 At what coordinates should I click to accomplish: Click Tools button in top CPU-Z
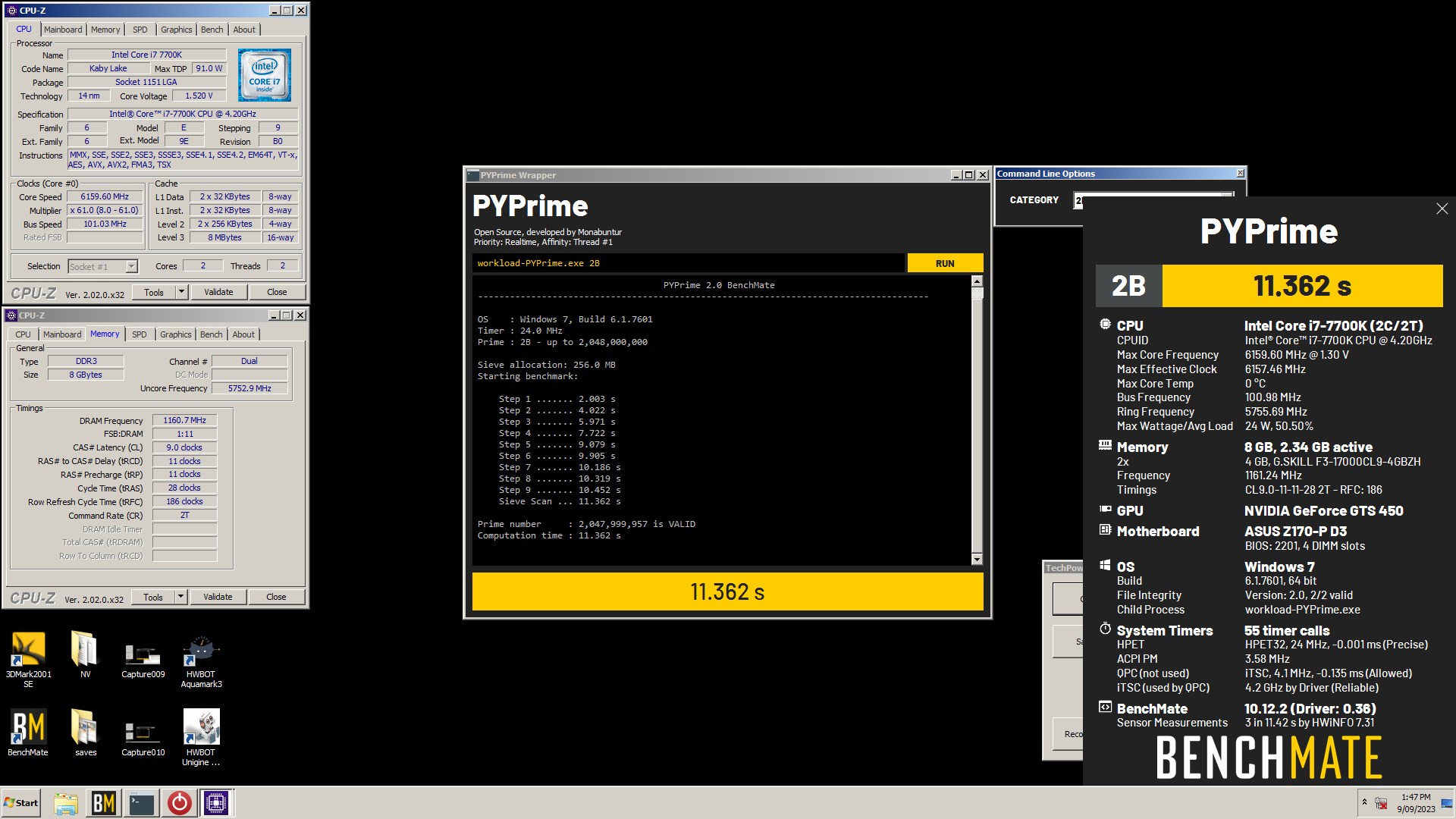click(x=154, y=292)
